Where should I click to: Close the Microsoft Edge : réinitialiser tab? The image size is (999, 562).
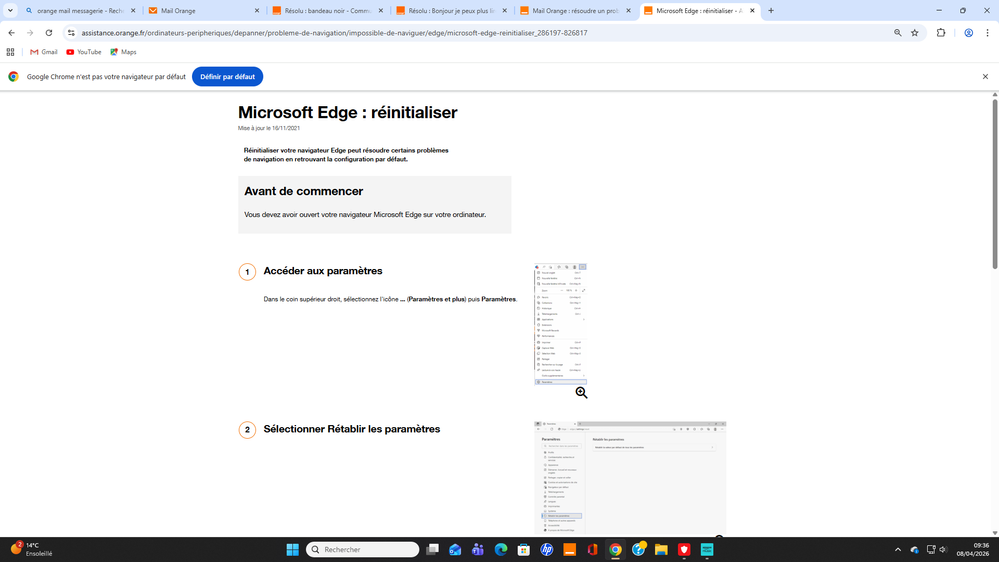point(752,11)
